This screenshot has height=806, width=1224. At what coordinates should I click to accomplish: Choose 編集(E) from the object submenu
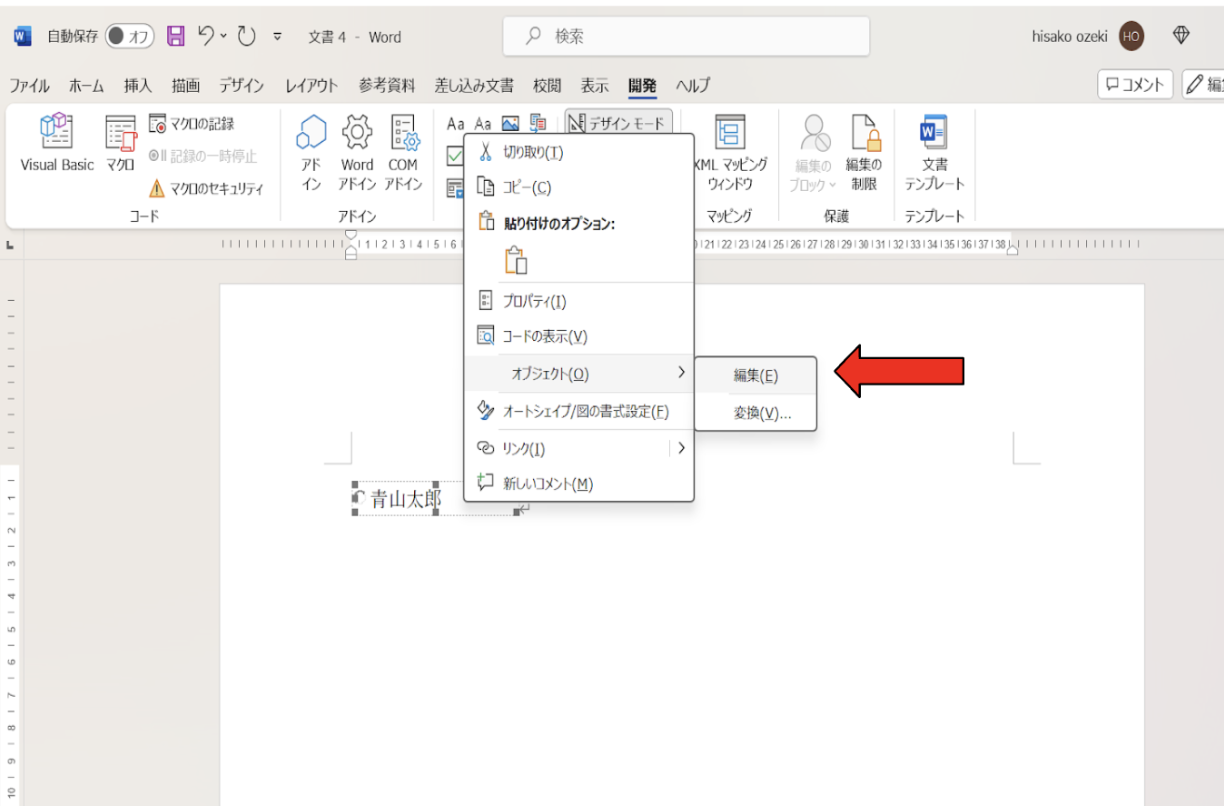[x=755, y=376]
